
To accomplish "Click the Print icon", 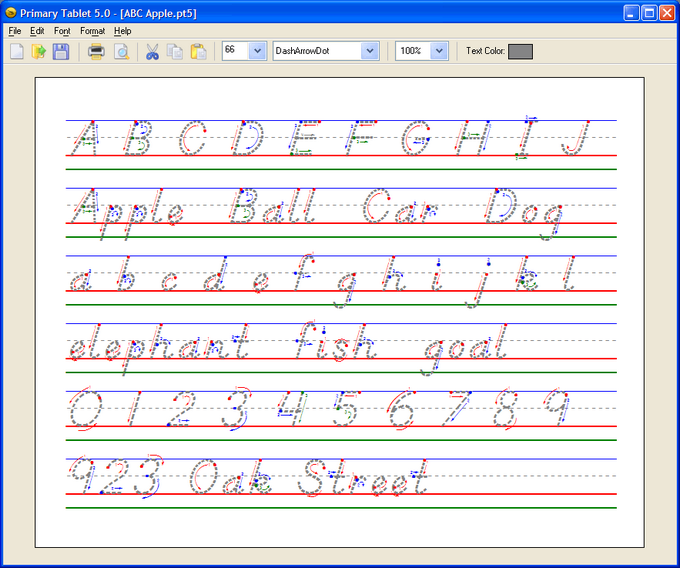I will click(x=96, y=51).
